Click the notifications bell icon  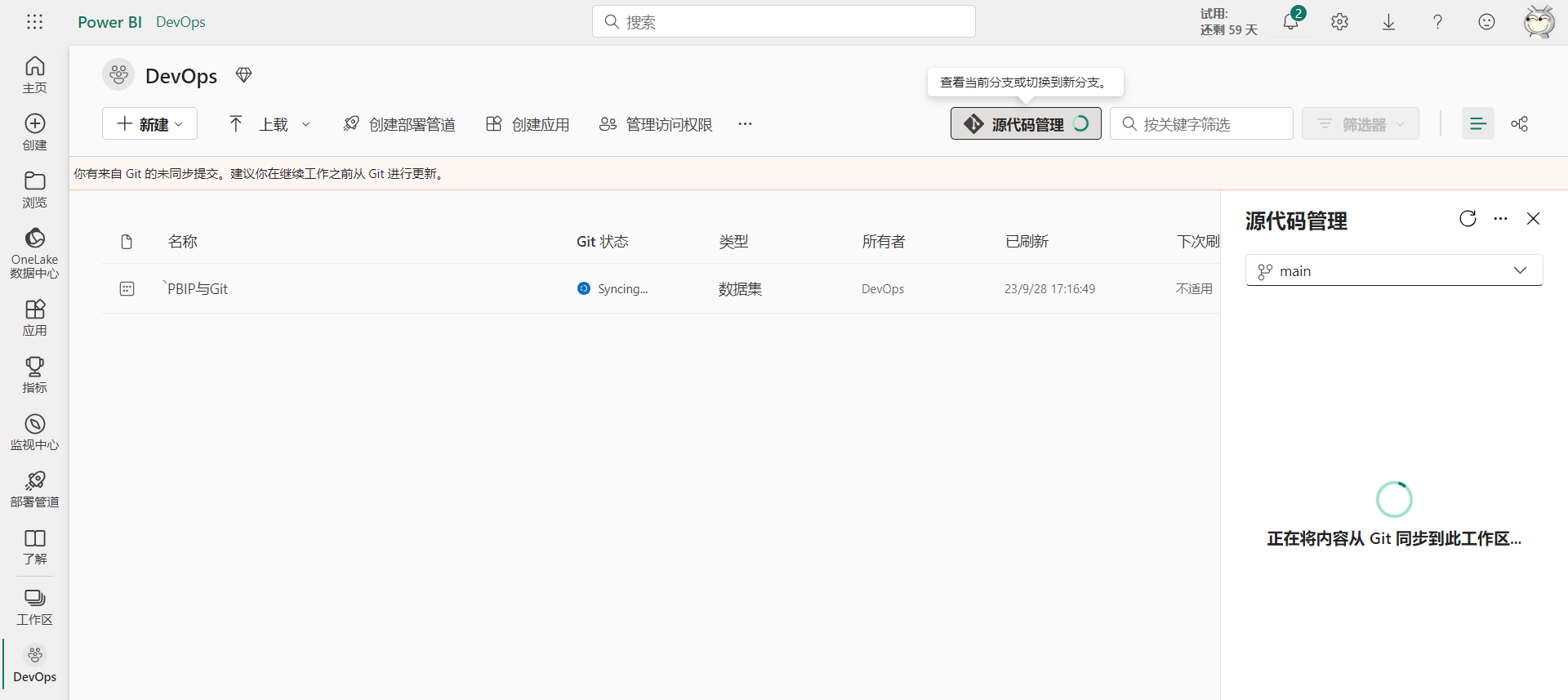point(1290,22)
